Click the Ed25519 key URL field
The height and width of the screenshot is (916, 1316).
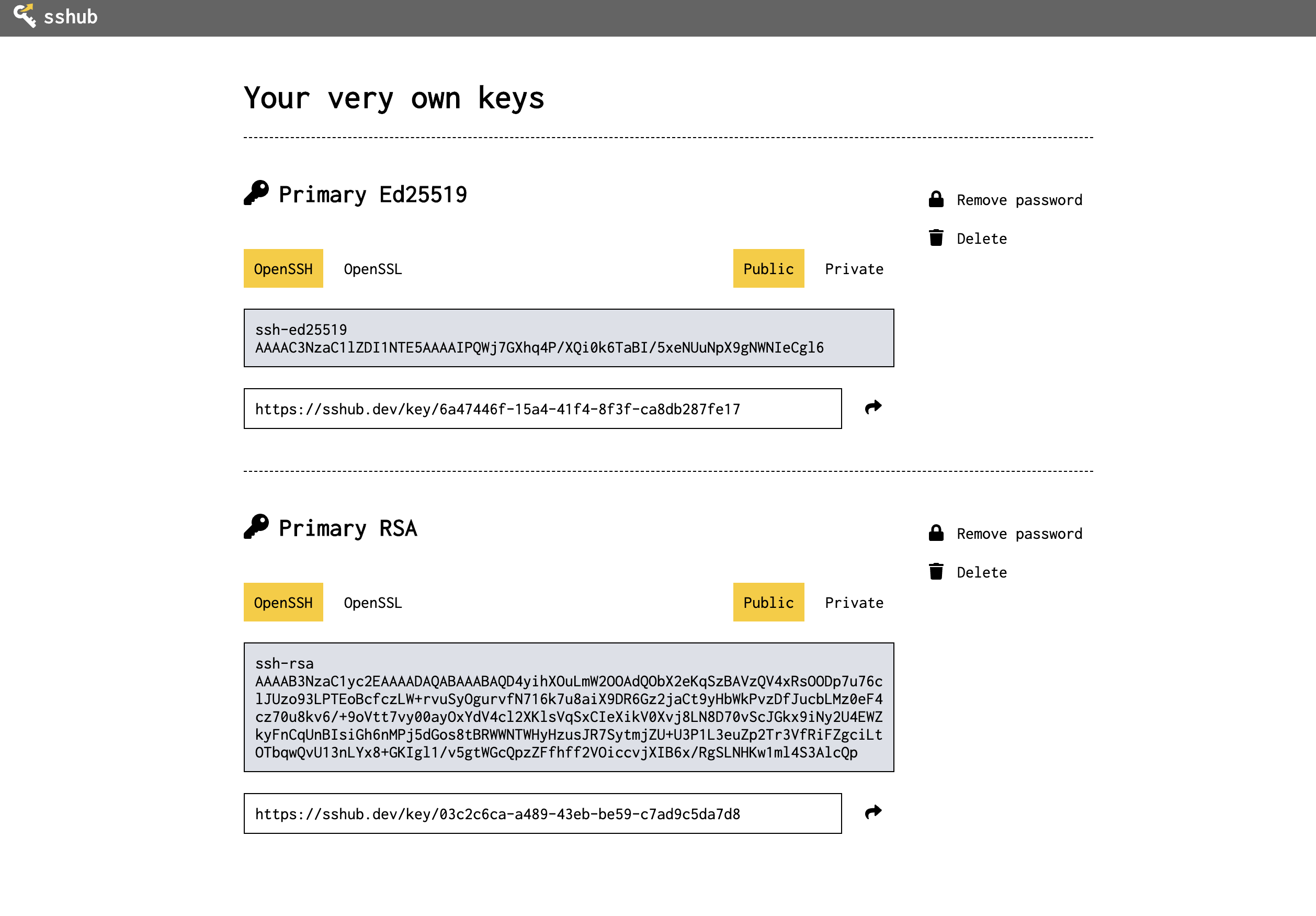[542, 409]
